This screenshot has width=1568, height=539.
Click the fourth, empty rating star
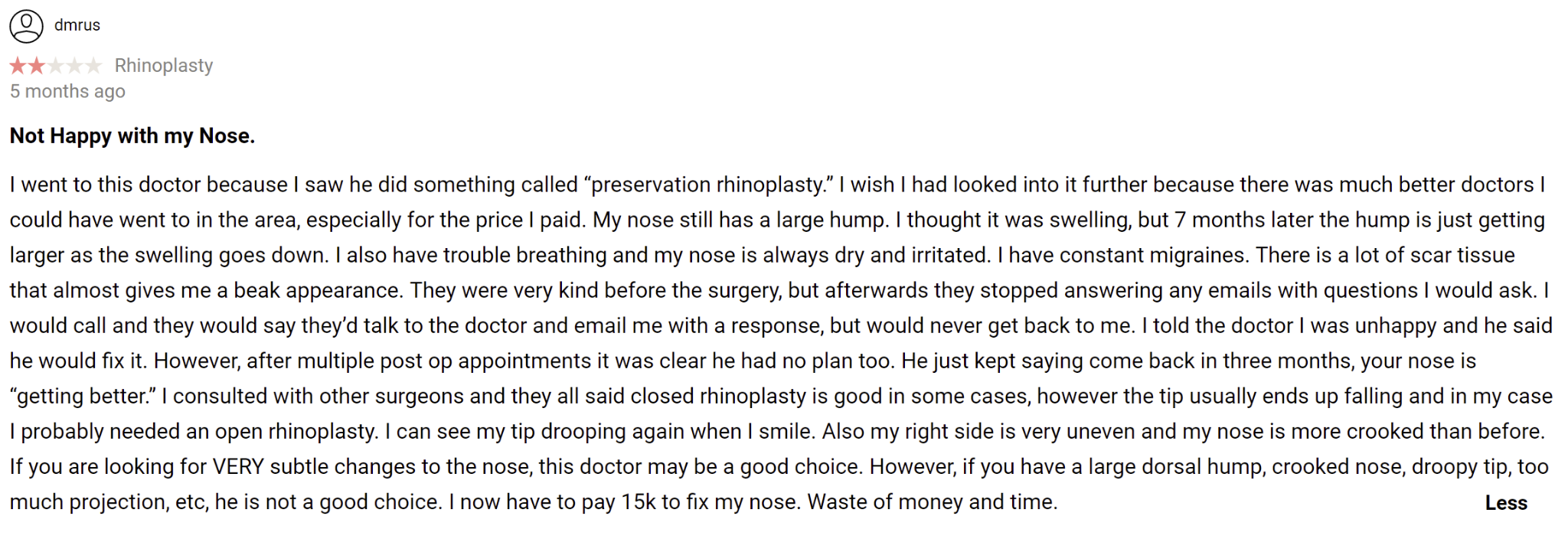coord(74,66)
